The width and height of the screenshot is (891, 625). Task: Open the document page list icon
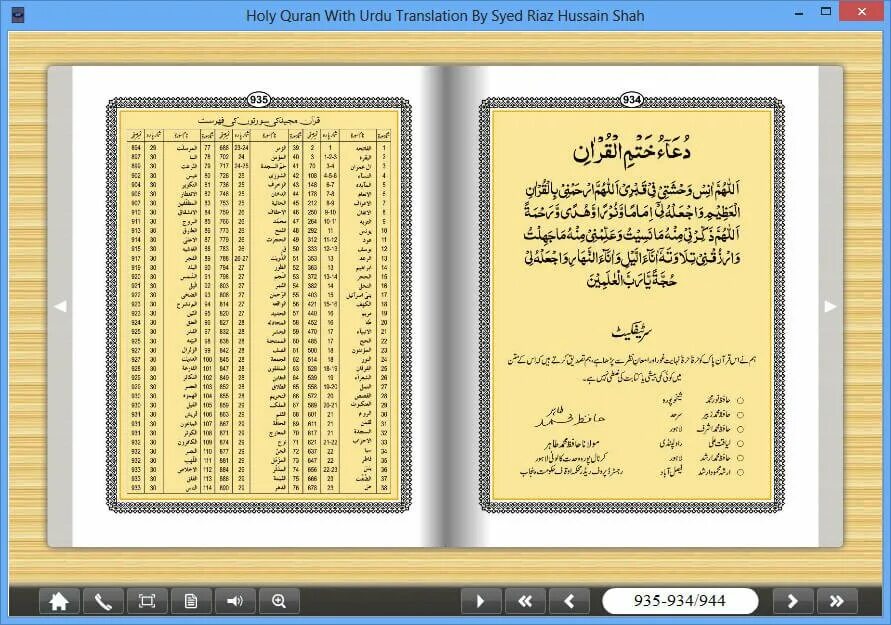191,601
